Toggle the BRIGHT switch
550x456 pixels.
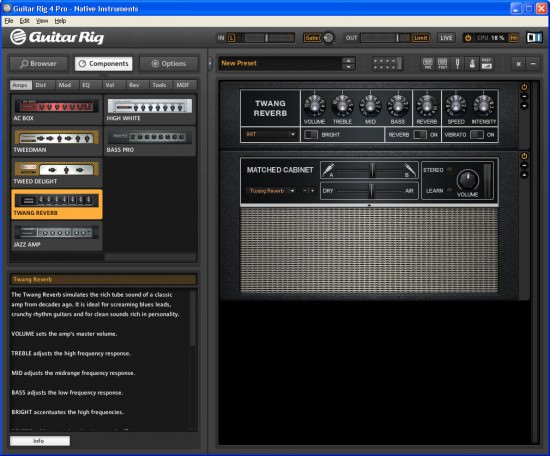click(311, 135)
